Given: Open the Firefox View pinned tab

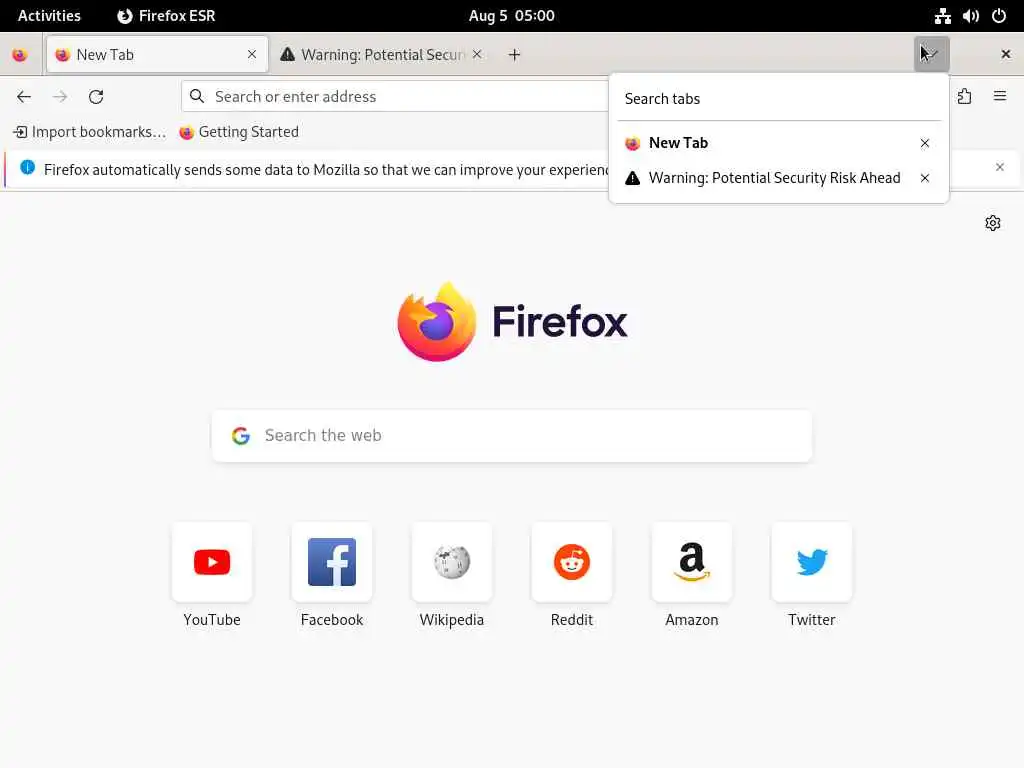Looking at the screenshot, I should [20, 55].
